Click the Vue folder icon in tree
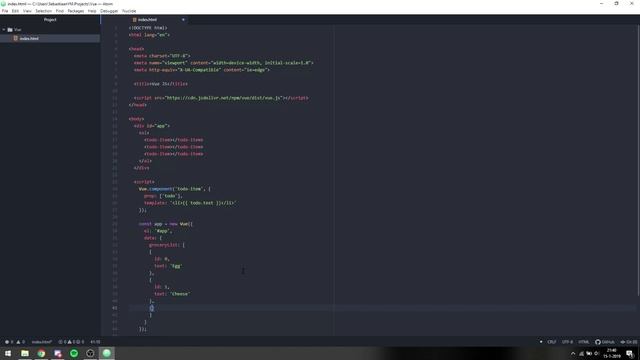 coord(10,29)
